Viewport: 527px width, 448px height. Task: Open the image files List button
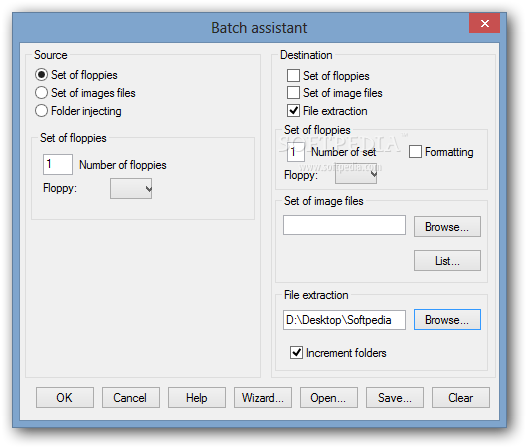[x=447, y=260]
